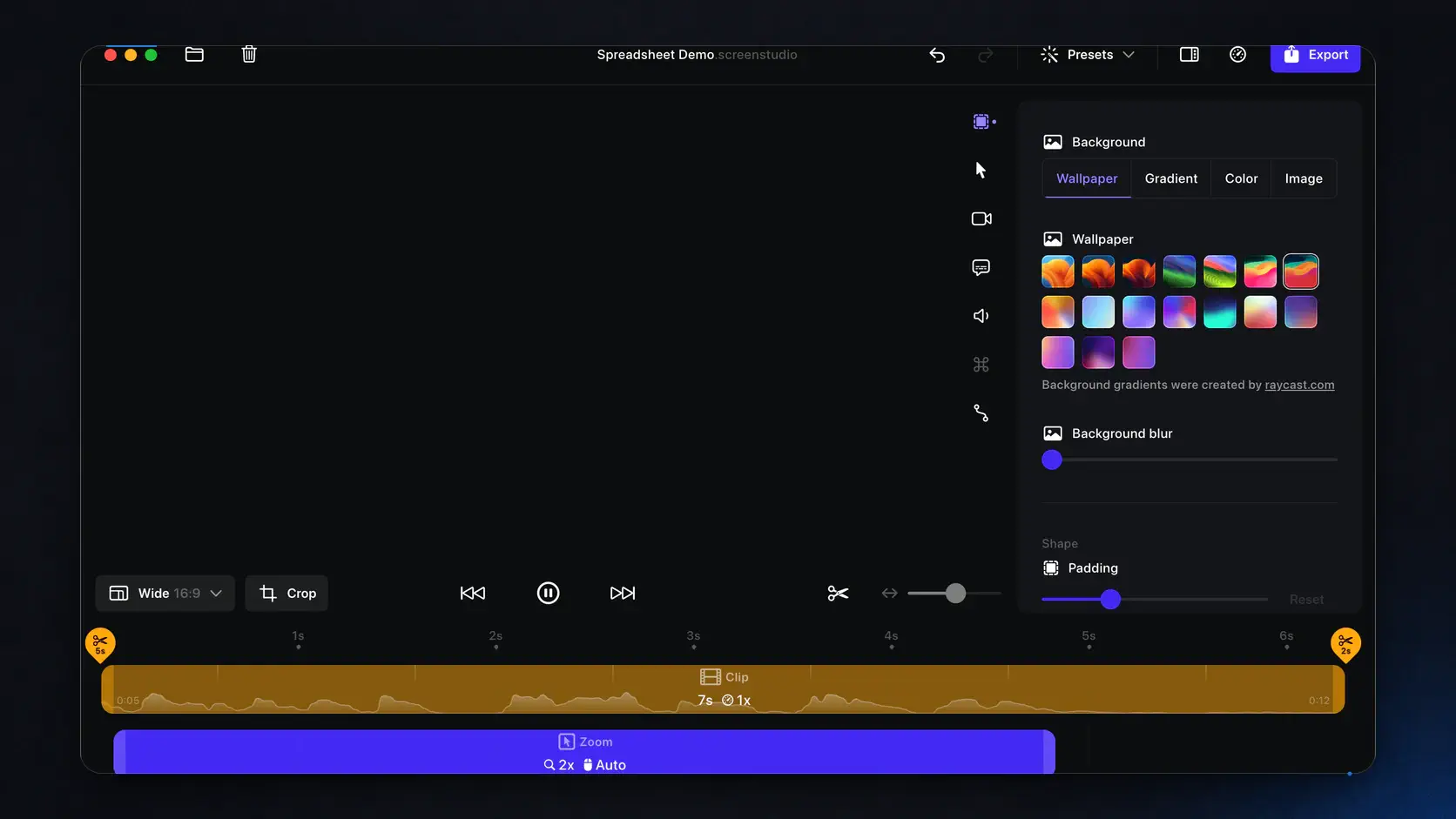The width and height of the screenshot is (1456, 819).
Task: Undo the last action
Action: pos(937,55)
